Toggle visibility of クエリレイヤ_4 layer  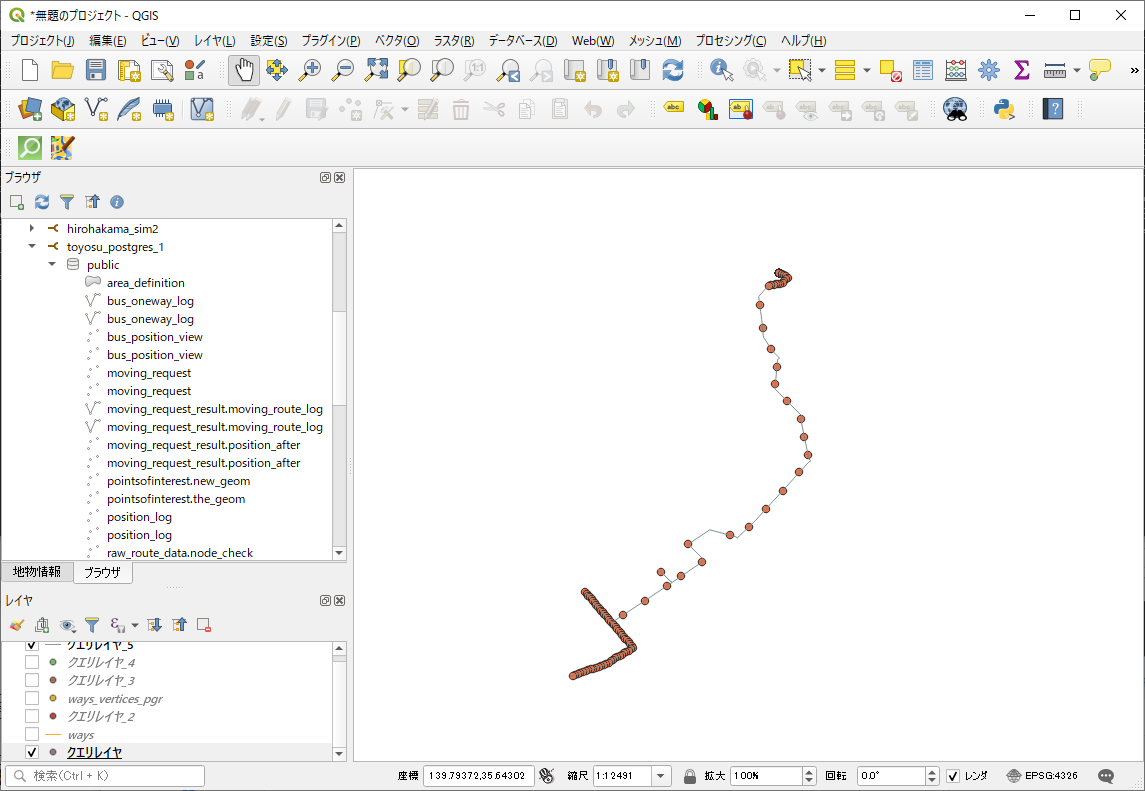[32, 663]
